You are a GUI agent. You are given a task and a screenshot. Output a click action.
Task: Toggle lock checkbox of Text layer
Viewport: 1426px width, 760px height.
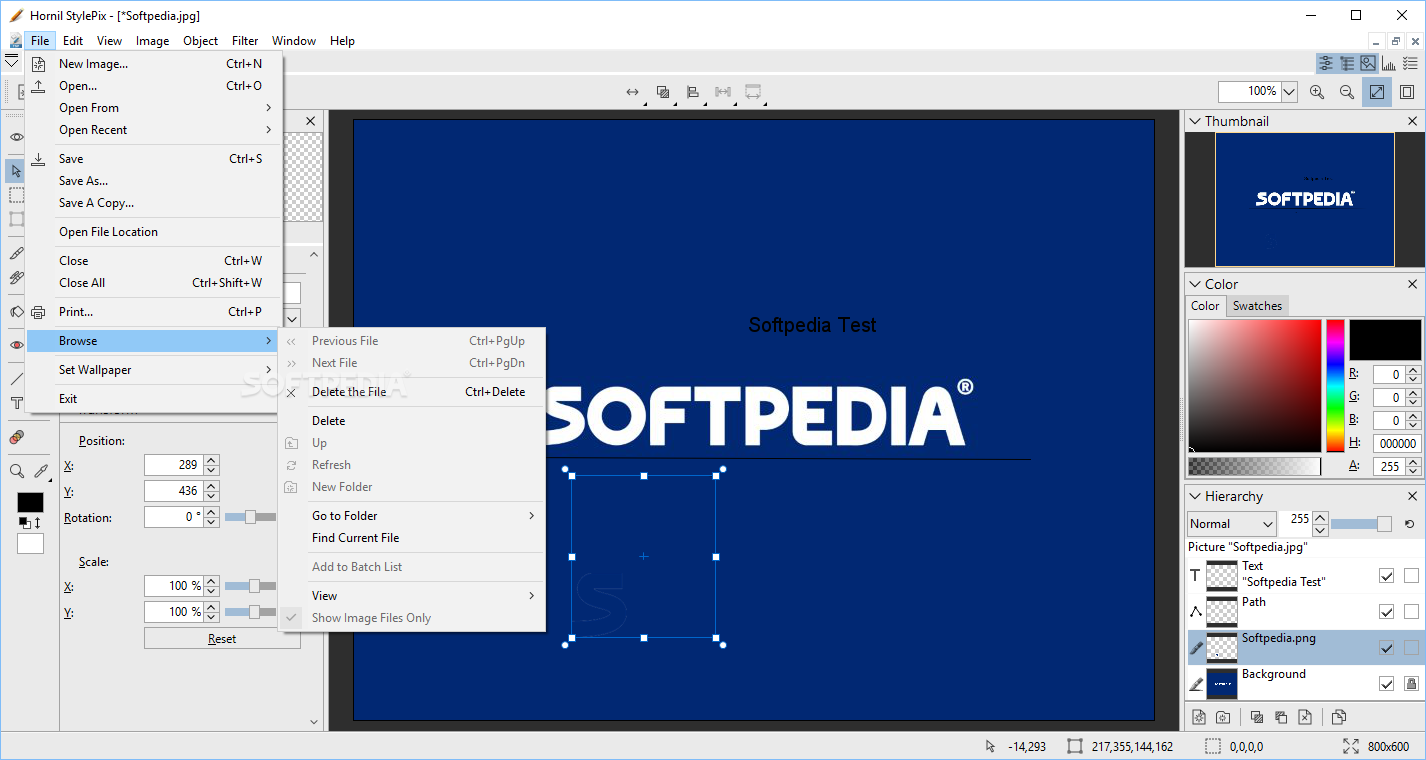point(1411,576)
